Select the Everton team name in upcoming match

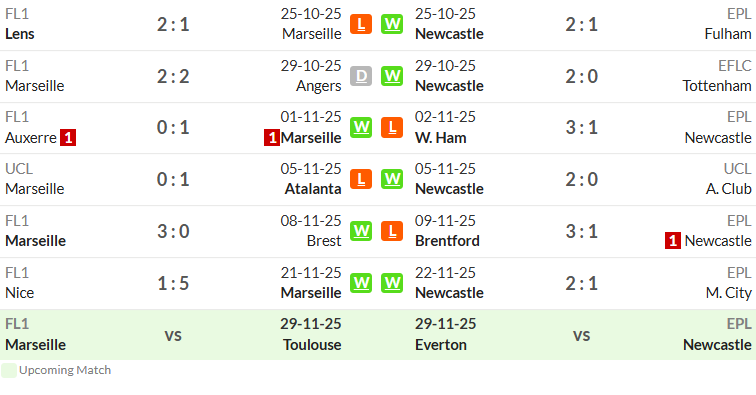(441, 345)
